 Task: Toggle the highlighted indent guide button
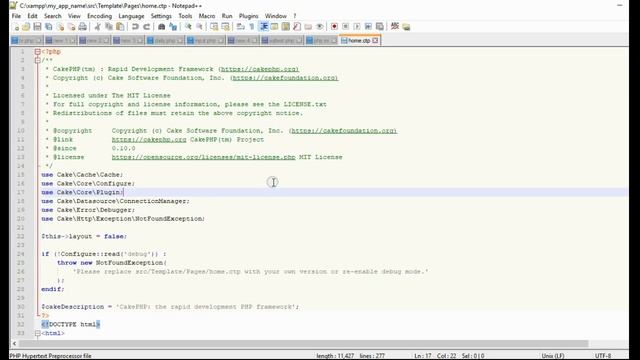(x=263, y=27)
